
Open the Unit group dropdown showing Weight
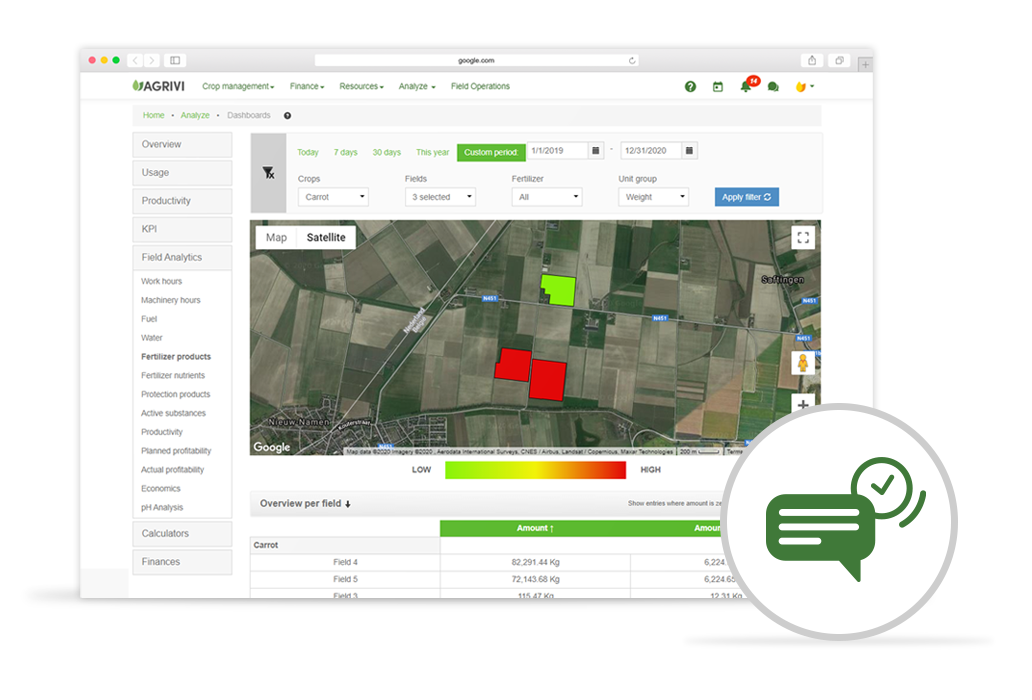[x=654, y=197]
